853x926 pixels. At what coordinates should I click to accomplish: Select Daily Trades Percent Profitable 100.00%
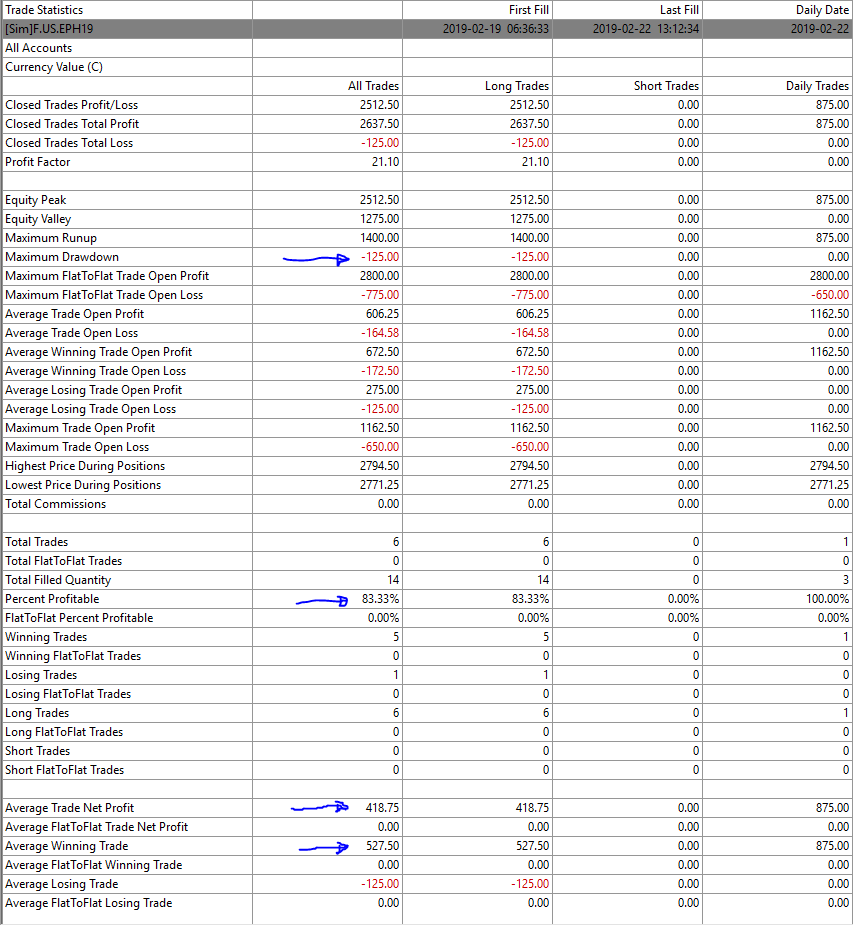828,599
